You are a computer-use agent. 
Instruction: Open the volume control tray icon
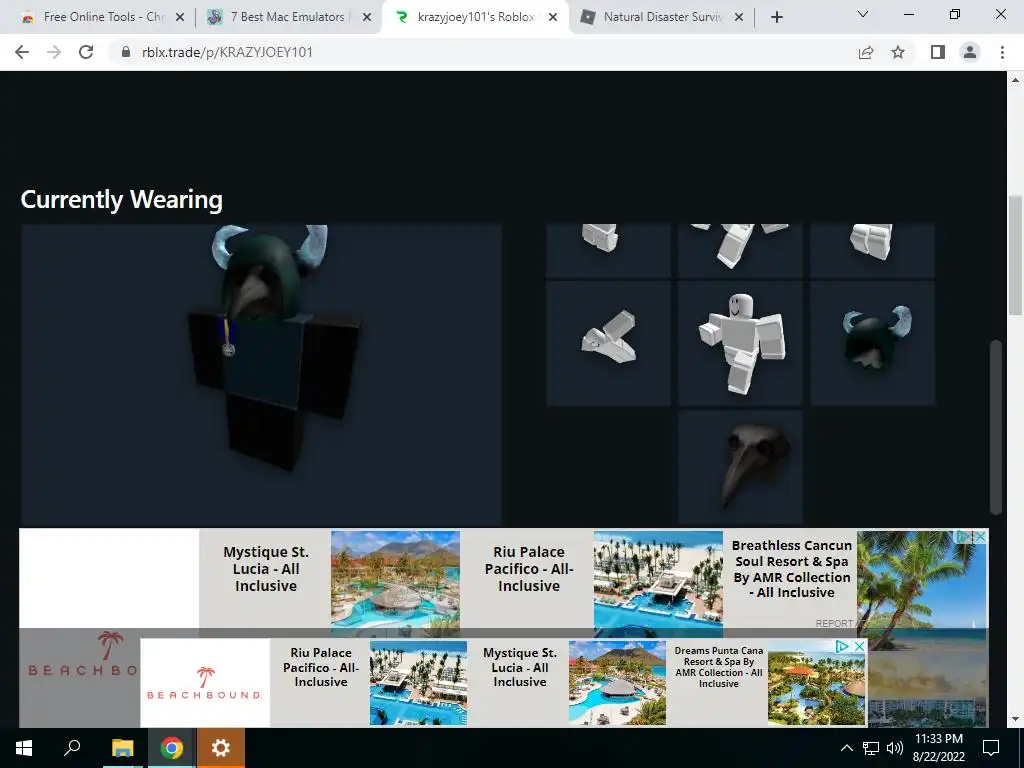tap(895, 748)
